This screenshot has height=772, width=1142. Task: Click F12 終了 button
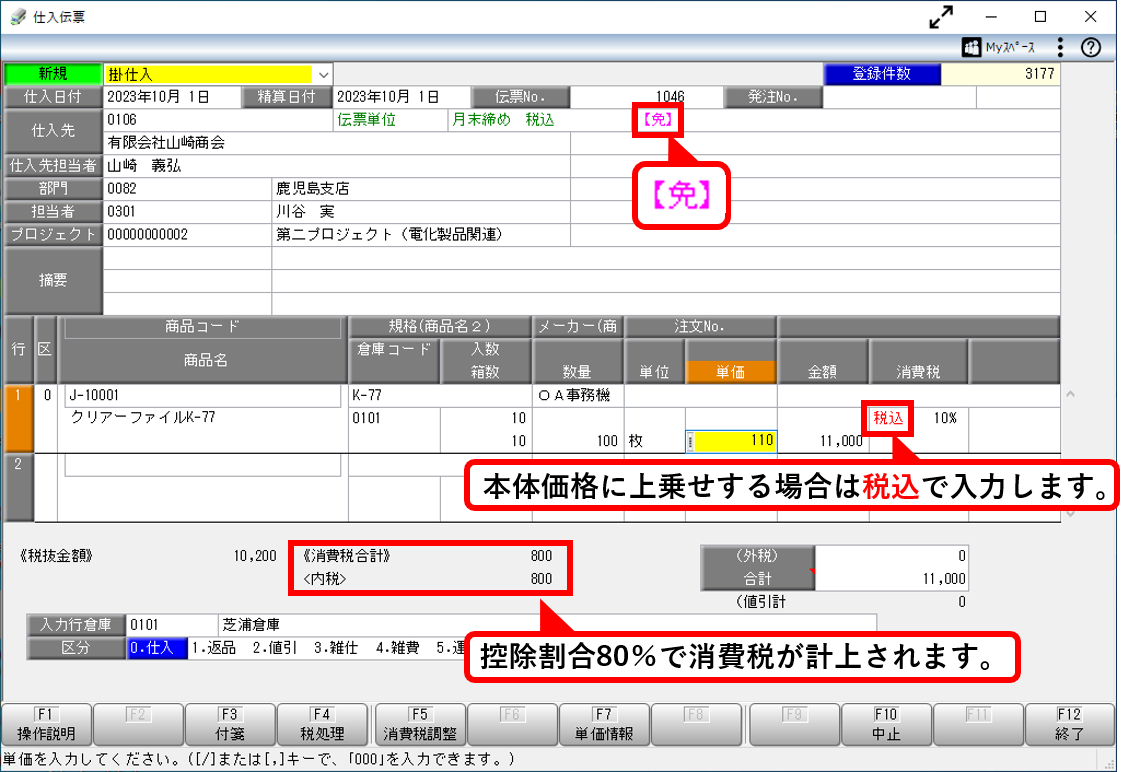click(1069, 724)
